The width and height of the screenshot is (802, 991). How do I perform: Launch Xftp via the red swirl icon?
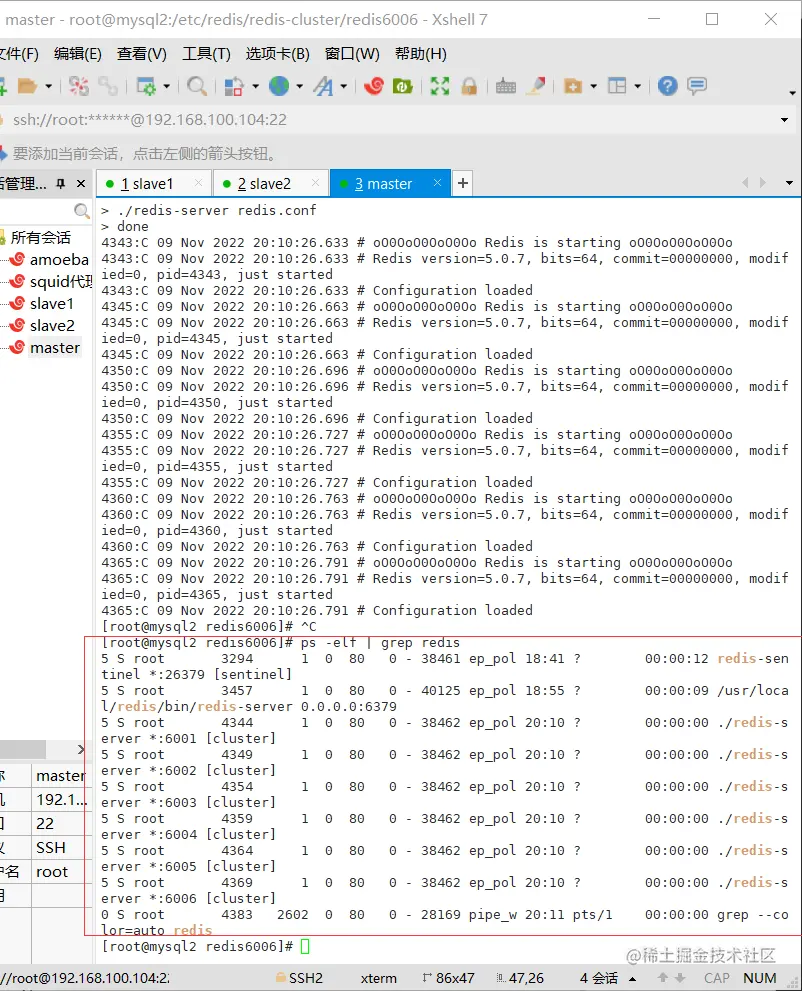(x=374, y=86)
